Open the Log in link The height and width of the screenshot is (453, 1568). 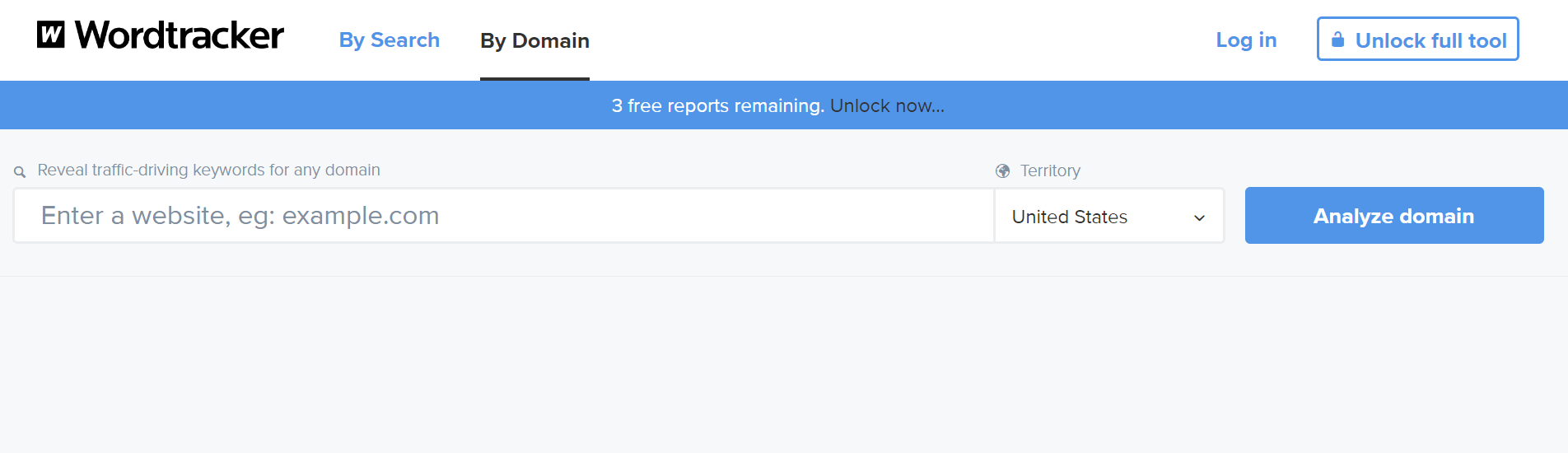click(1246, 40)
